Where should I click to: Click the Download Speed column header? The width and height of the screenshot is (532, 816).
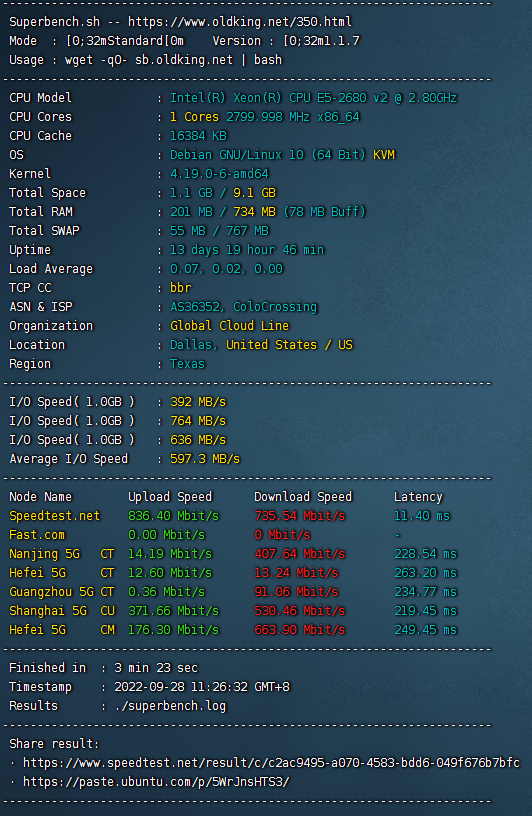tap(303, 496)
